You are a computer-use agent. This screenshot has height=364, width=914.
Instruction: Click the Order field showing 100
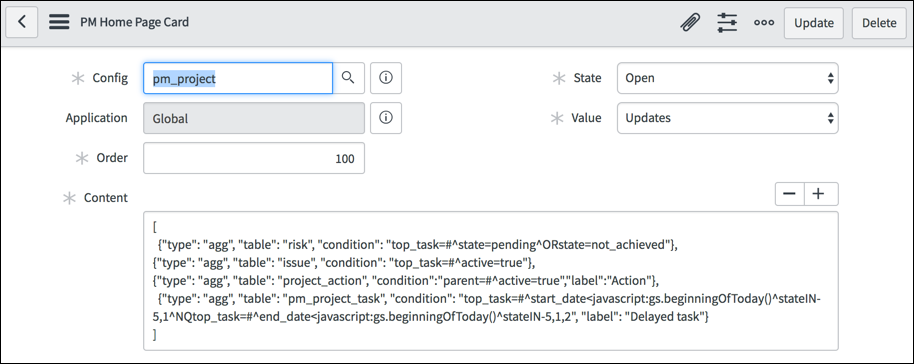click(x=254, y=158)
